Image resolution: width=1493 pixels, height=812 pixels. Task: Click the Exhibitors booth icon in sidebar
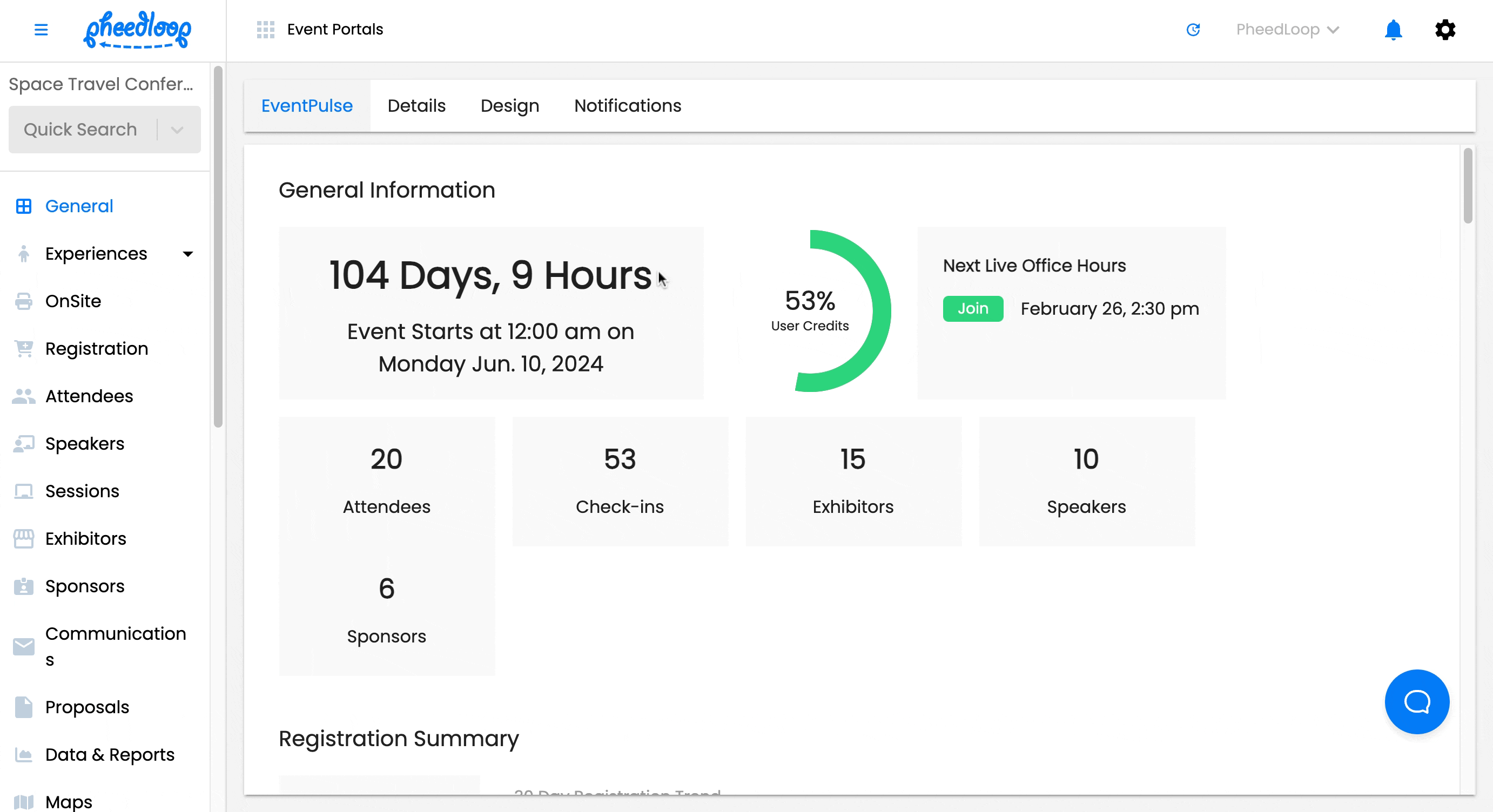point(24,539)
